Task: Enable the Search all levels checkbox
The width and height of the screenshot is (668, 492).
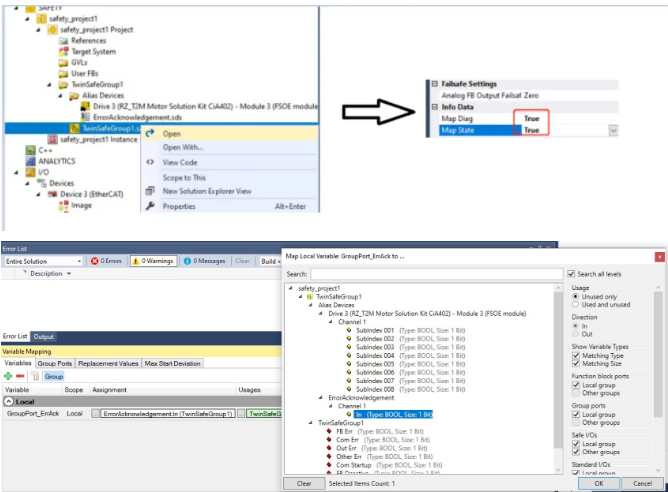Action: [571, 273]
